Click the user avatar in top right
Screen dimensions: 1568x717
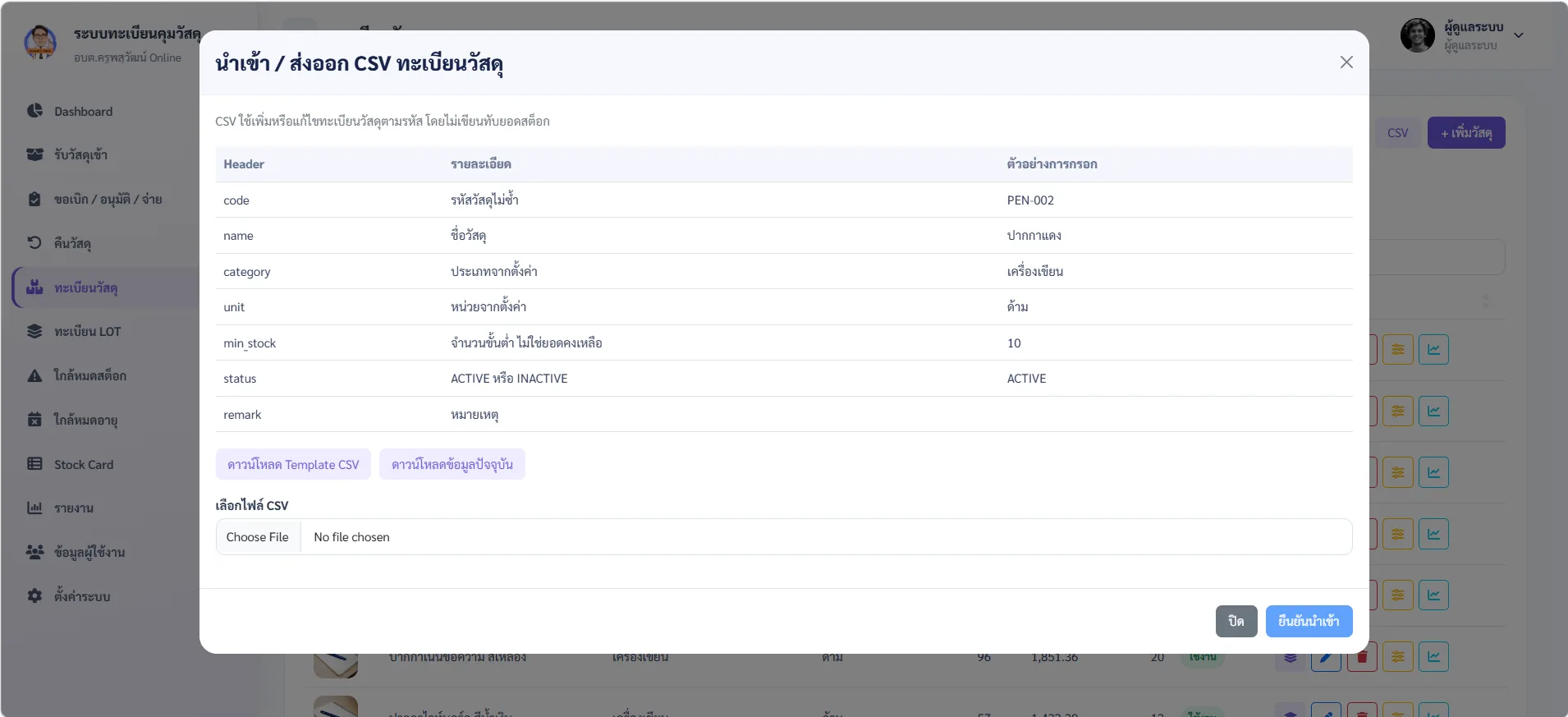click(1418, 35)
